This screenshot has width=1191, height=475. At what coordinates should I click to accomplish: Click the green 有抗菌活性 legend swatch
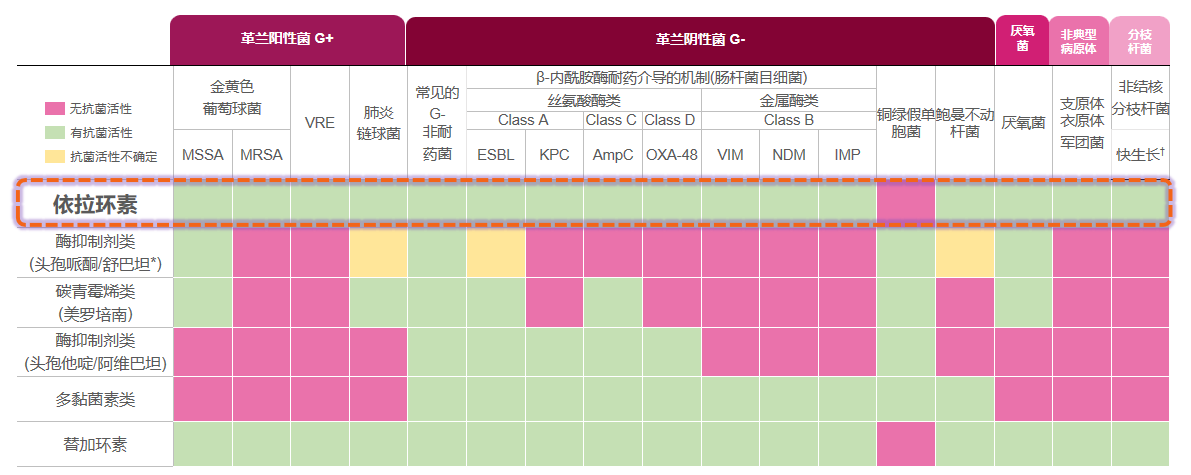tap(54, 132)
